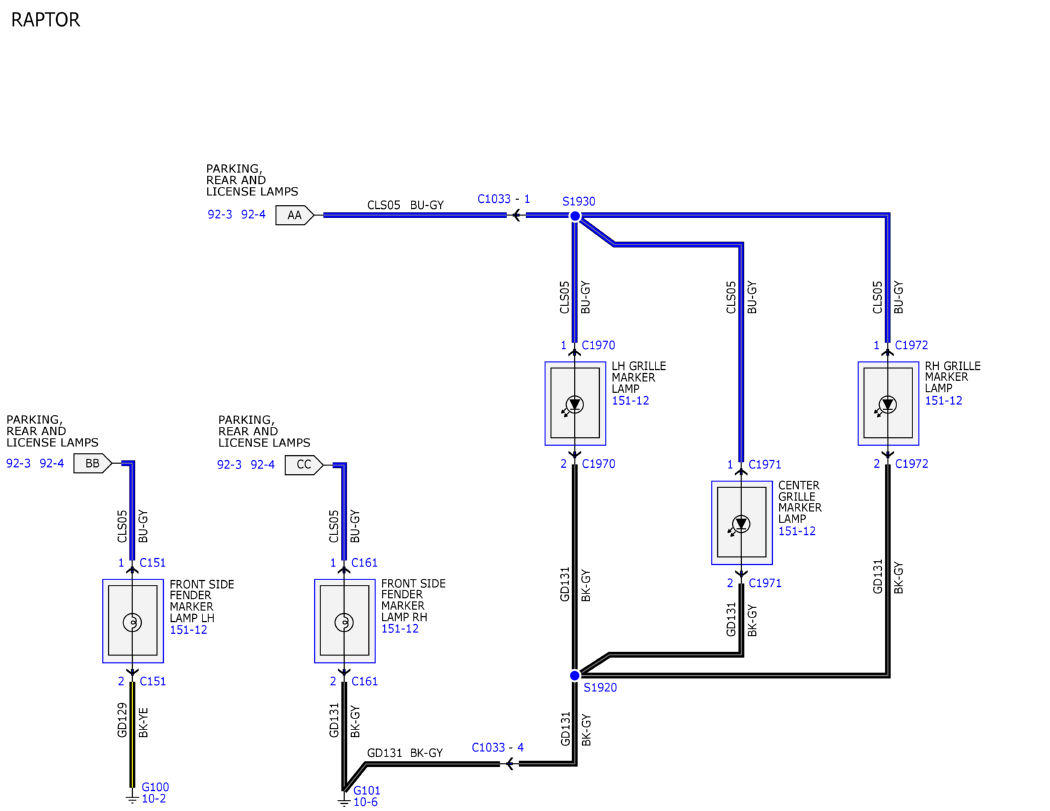Click the LH Grille Marker Lamp symbol
1050x811 pixels.
(575, 403)
